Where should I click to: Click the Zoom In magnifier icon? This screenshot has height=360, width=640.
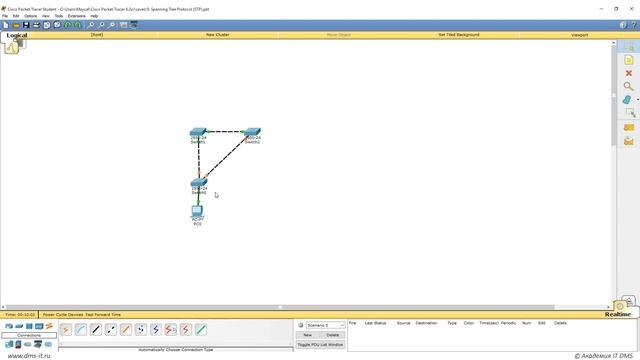point(91,25)
